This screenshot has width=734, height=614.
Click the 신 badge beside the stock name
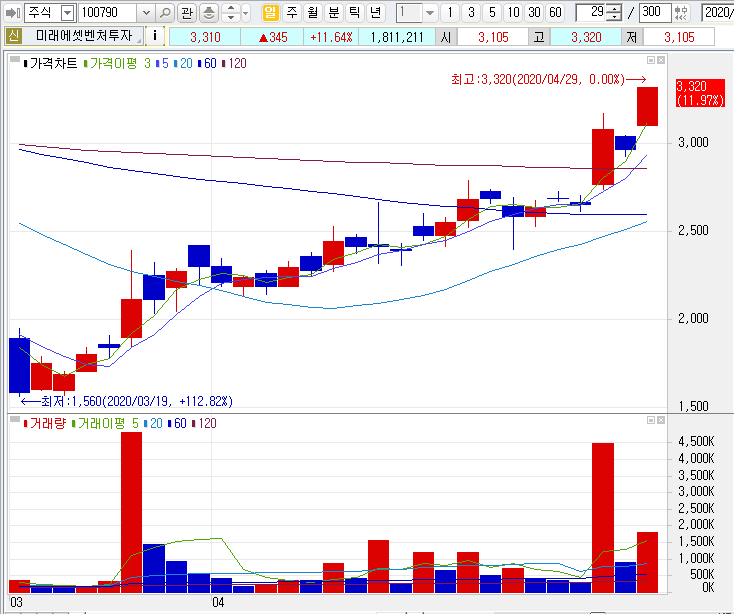coord(13,36)
